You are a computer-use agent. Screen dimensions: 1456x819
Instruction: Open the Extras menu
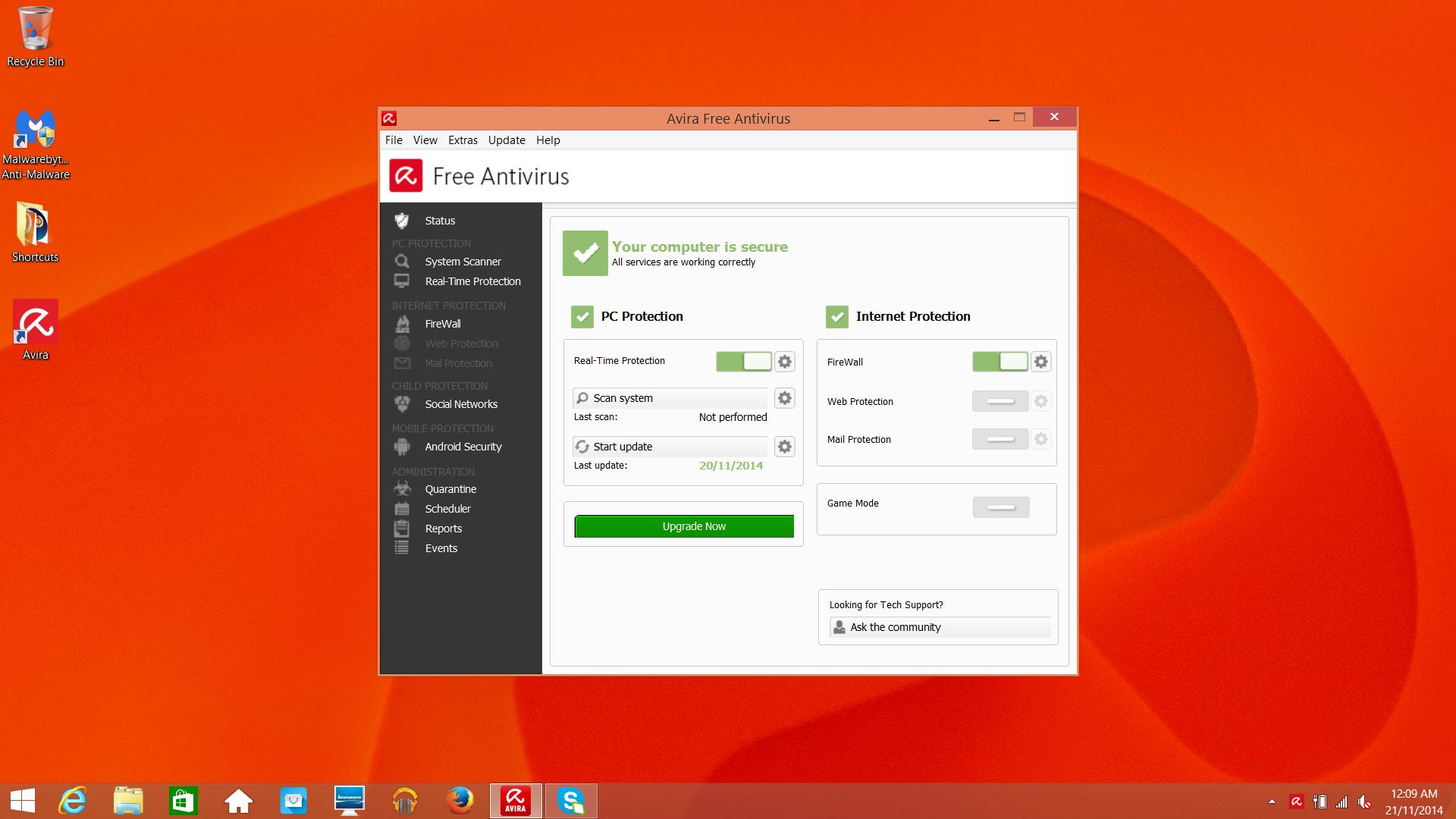point(463,140)
